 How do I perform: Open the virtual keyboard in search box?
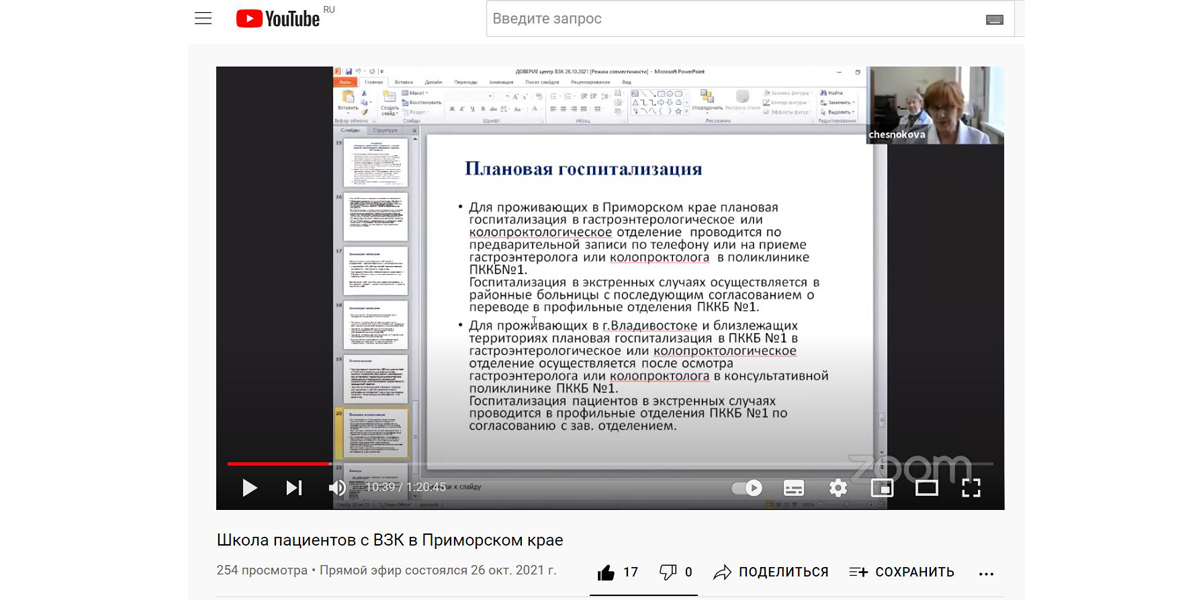click(x=994, y=19)
